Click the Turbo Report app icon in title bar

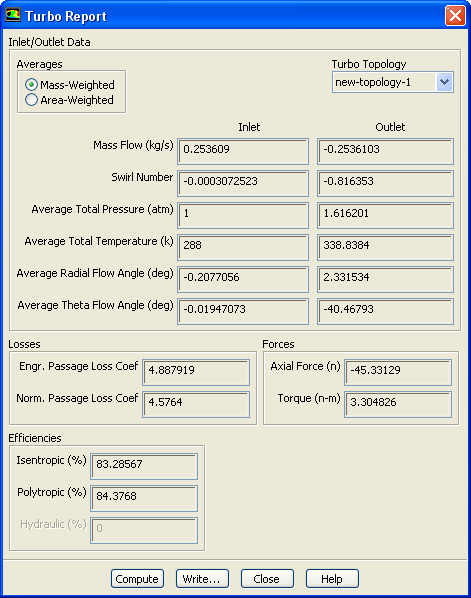pyautogui.click(x=12, y=16)
